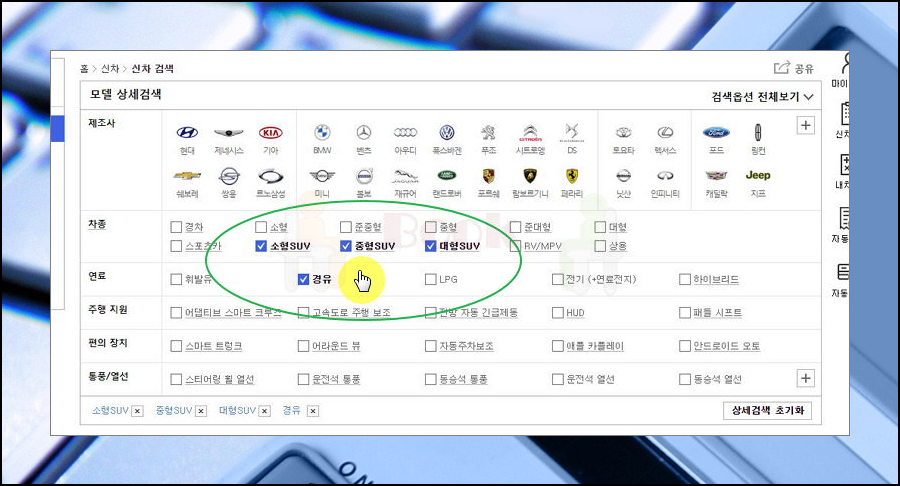
Task: Select the Porsche (포르쉐) logo
Action: 488,176
